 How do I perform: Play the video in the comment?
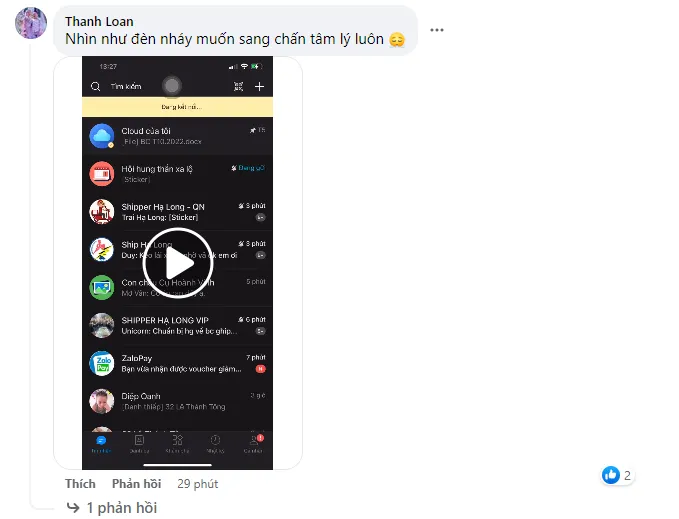(178, 263)
